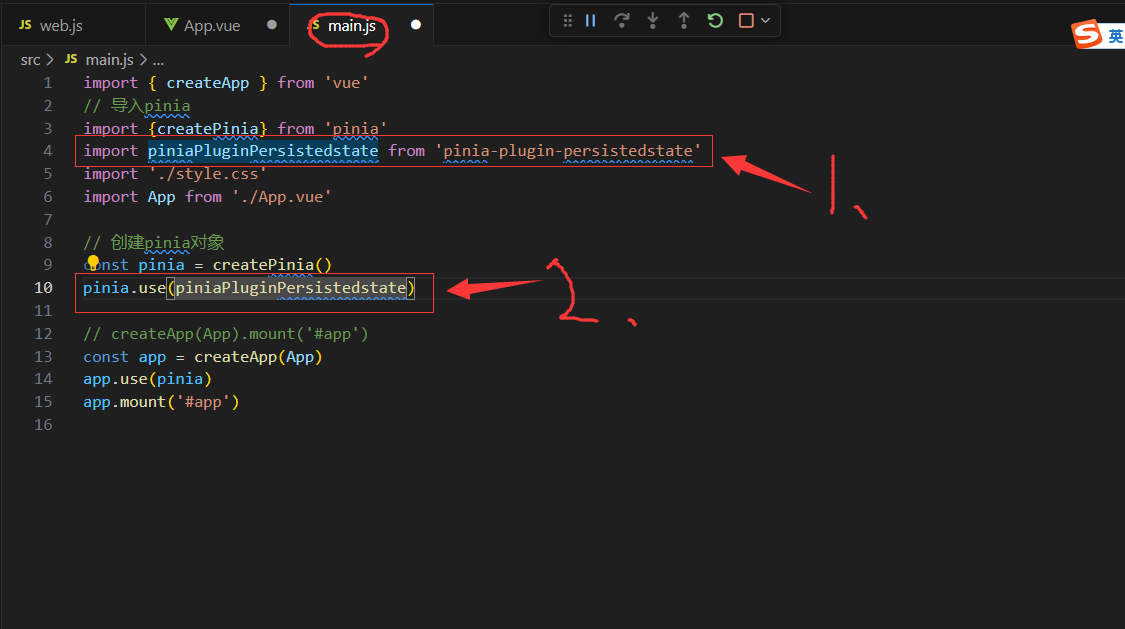Step into in debug toolbar
Screen dimensions: 1125x629
pyautogui.click(x=653, y=21)
